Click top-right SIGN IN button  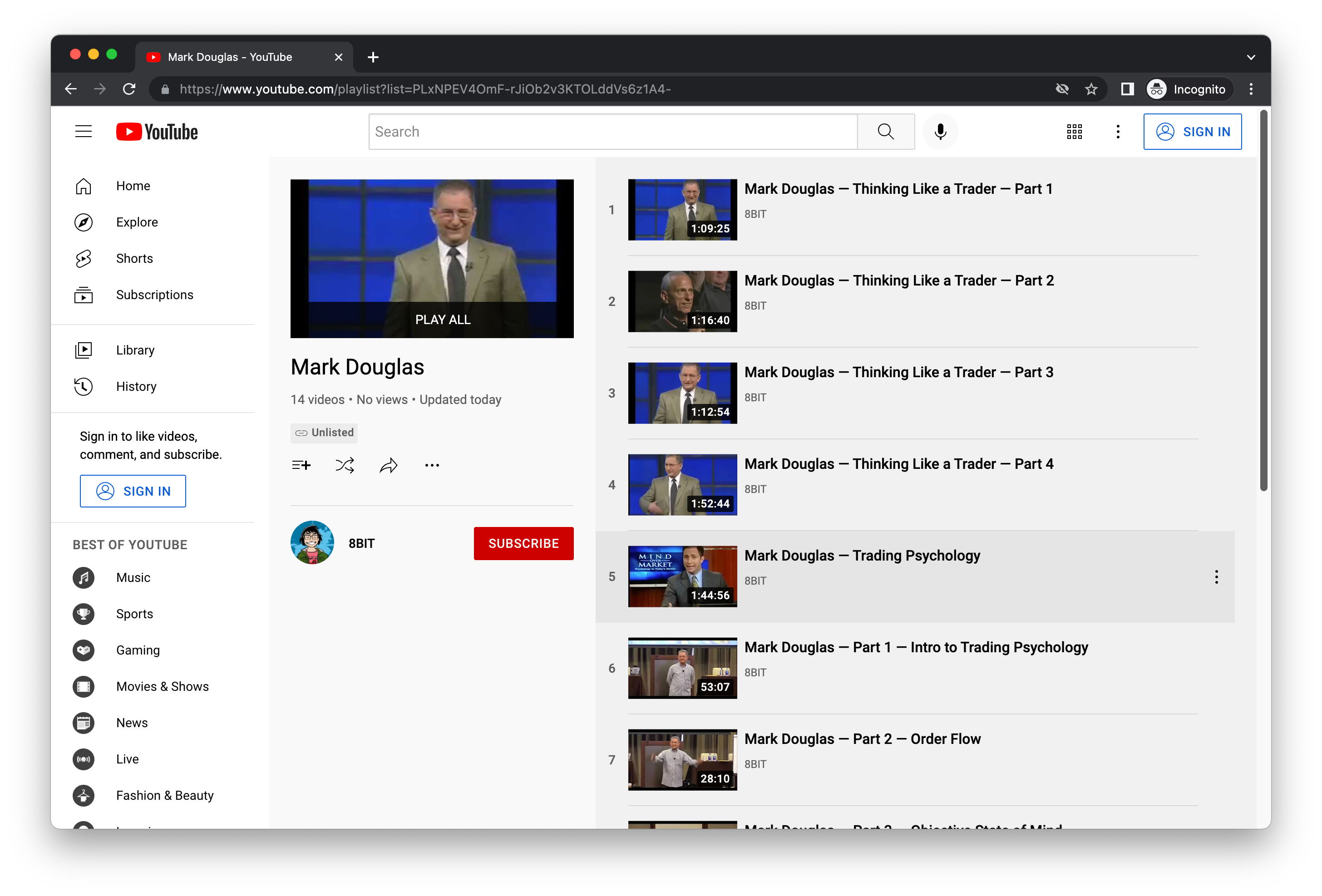pyautogui.click(x=1192, y=132)
